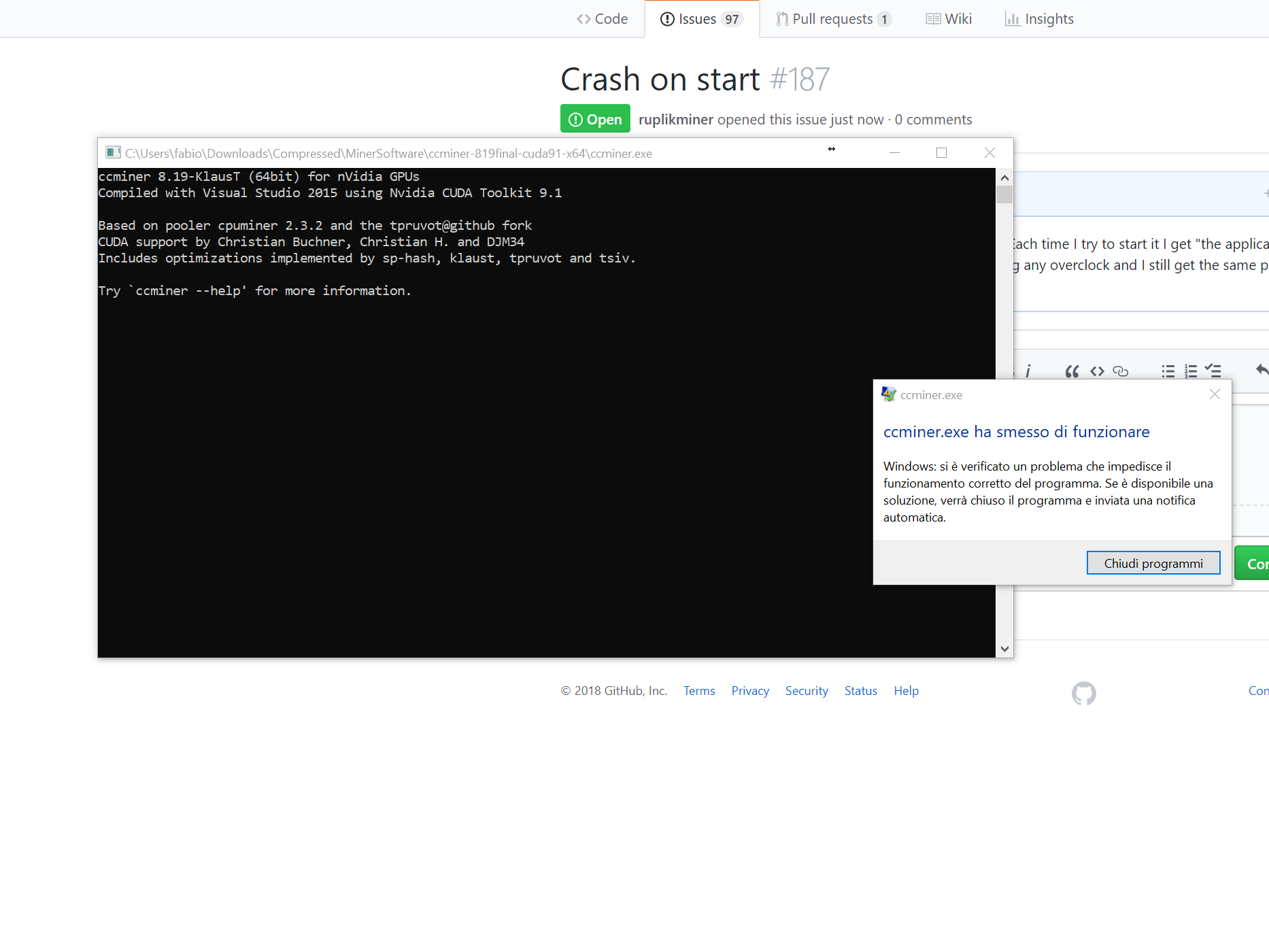The width and height of the screenshot is (1269, 952).
Task: Click the 'Crash on start' issue title
Action: [660, 80]
